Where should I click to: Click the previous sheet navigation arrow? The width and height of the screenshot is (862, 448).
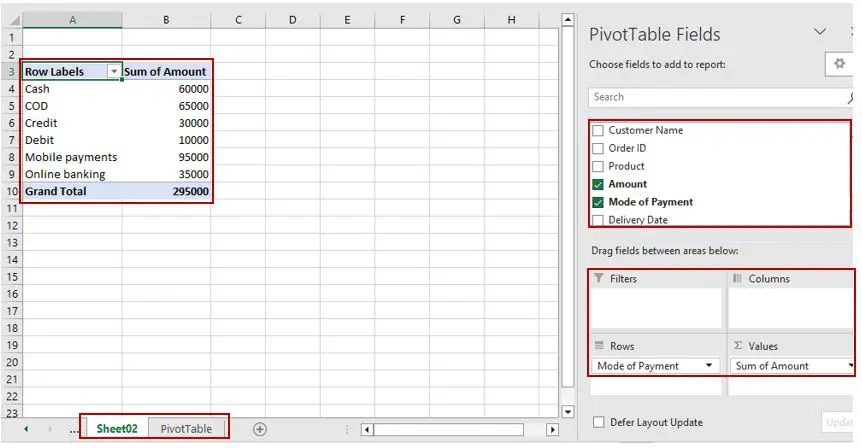pos(26,429)
